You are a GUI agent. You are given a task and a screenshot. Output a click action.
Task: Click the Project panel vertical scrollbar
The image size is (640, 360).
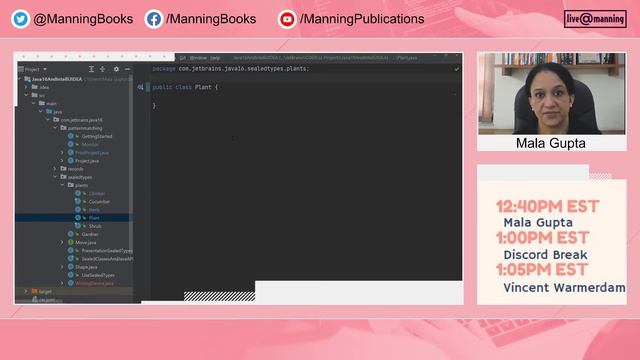coord(131,163)
